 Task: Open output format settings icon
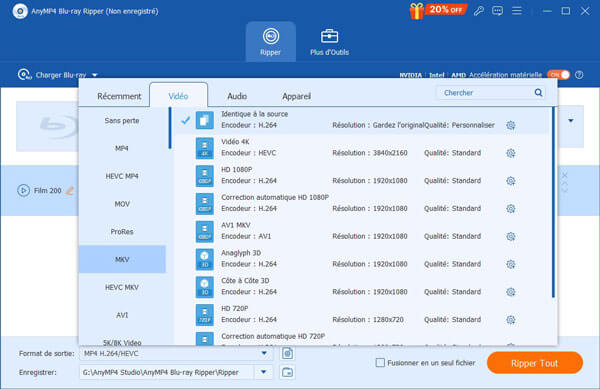coord(287,353)
